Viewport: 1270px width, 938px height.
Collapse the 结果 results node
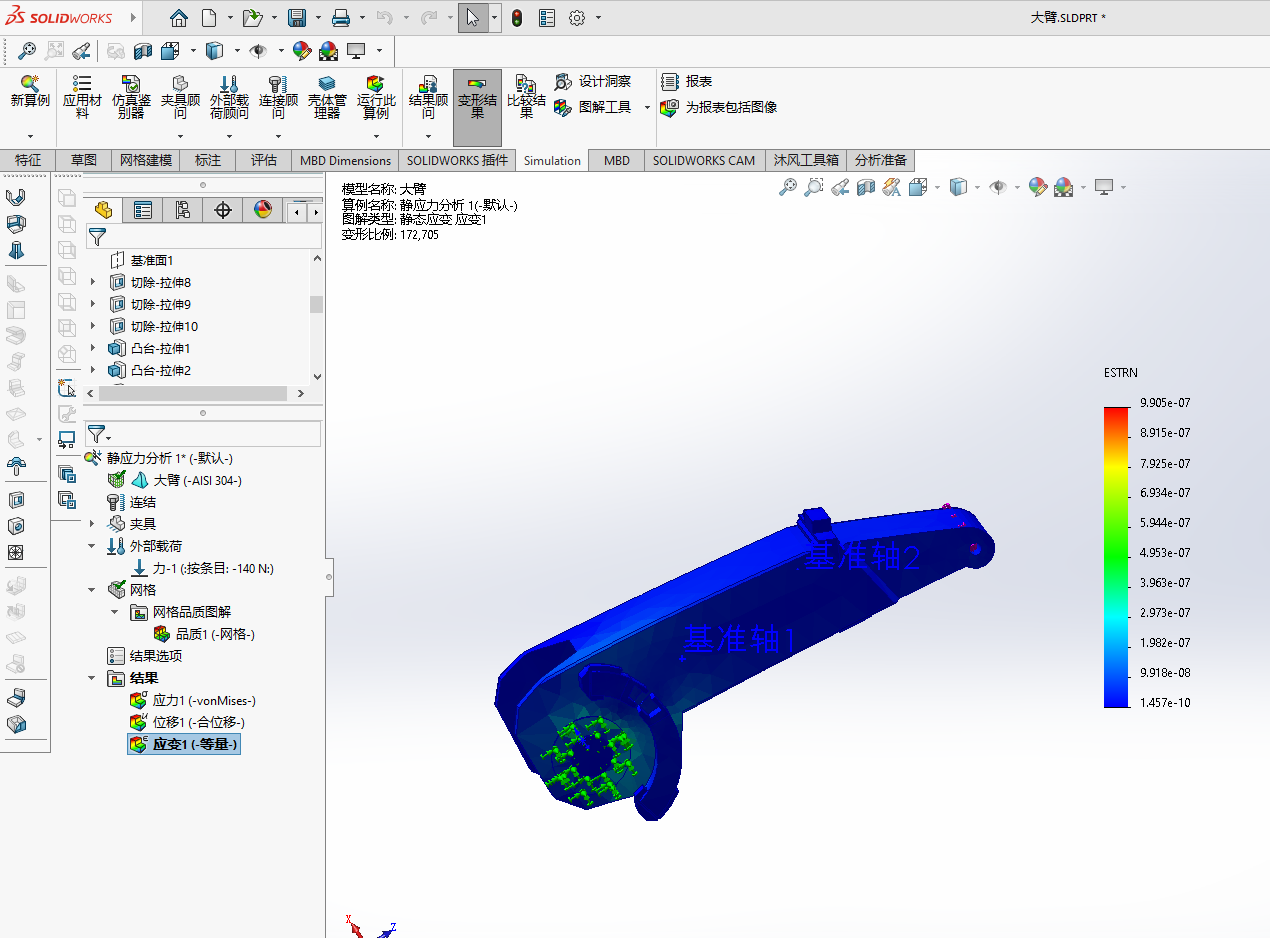(93, 678)
